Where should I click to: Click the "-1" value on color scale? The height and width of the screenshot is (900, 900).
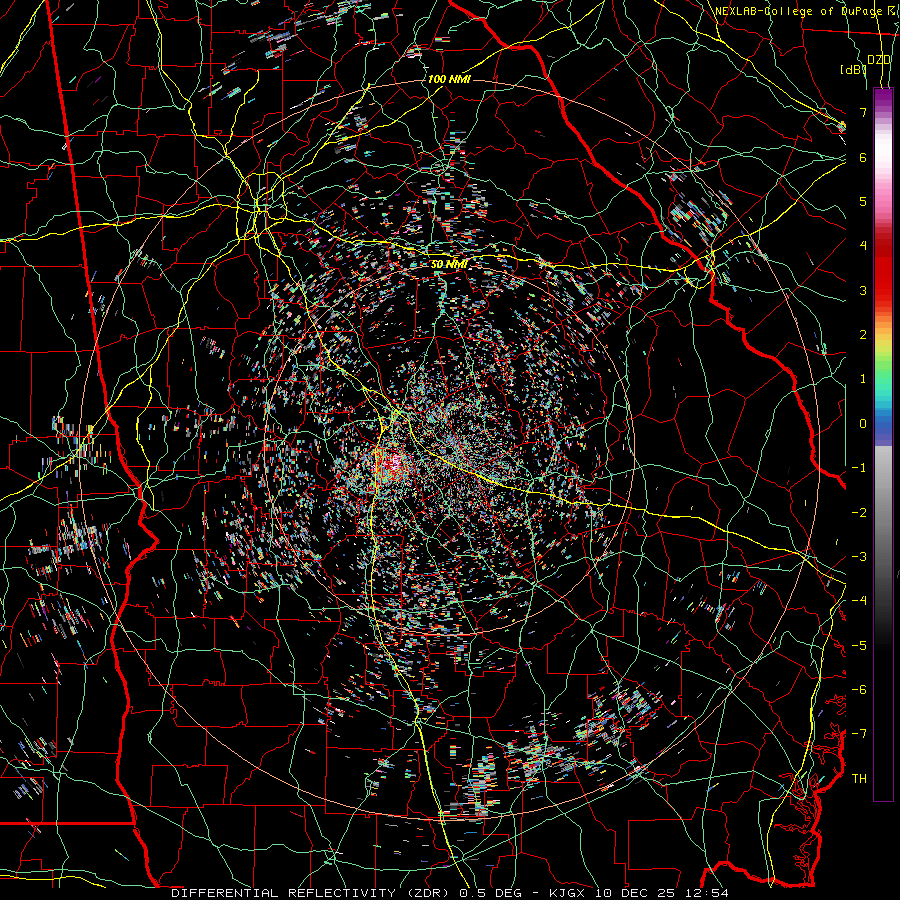[859, 468]
